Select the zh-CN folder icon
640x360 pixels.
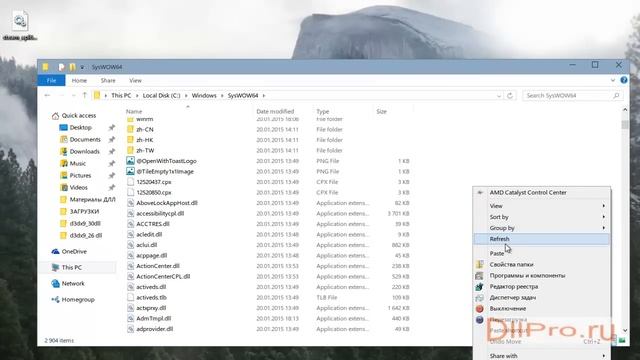(x=130, y=129)
